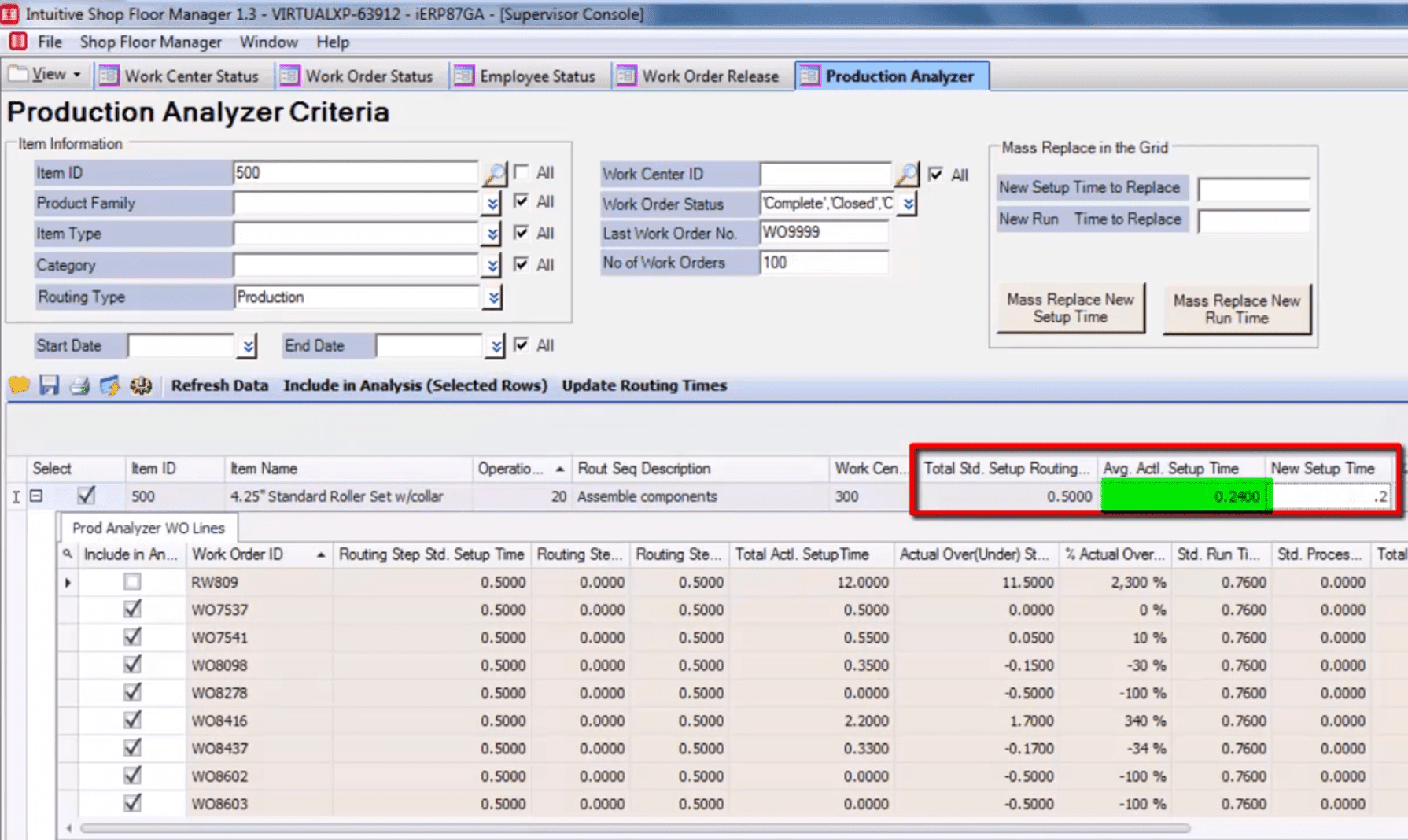Viewport: 1408px width, 840px height.
Task: Click Mass Replace New Setup Time button
Action: coord(1070,308)
